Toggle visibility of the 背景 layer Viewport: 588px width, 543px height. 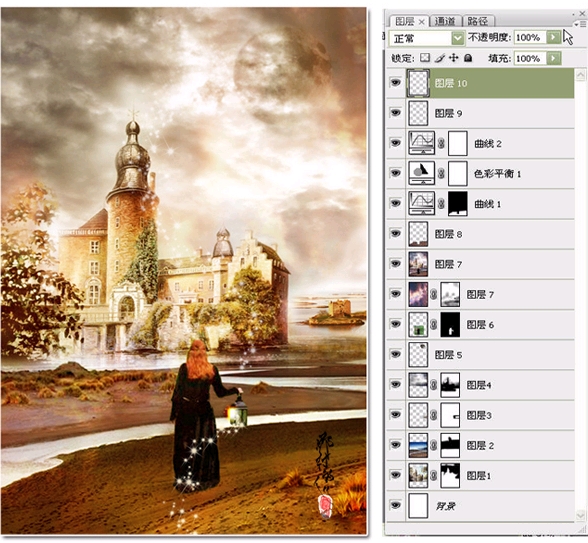tap(396, 506)
